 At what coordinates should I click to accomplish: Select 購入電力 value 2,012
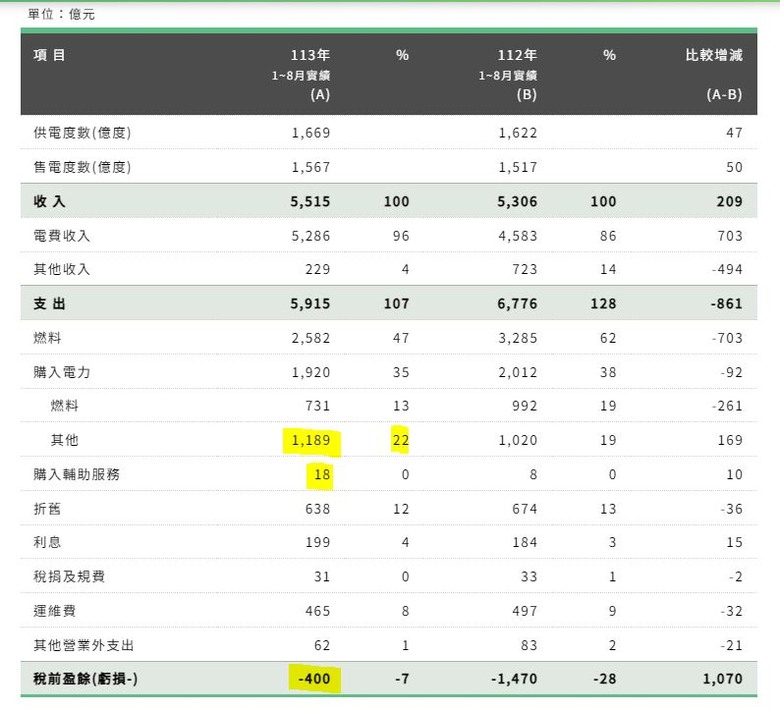(x=518, y=372)
